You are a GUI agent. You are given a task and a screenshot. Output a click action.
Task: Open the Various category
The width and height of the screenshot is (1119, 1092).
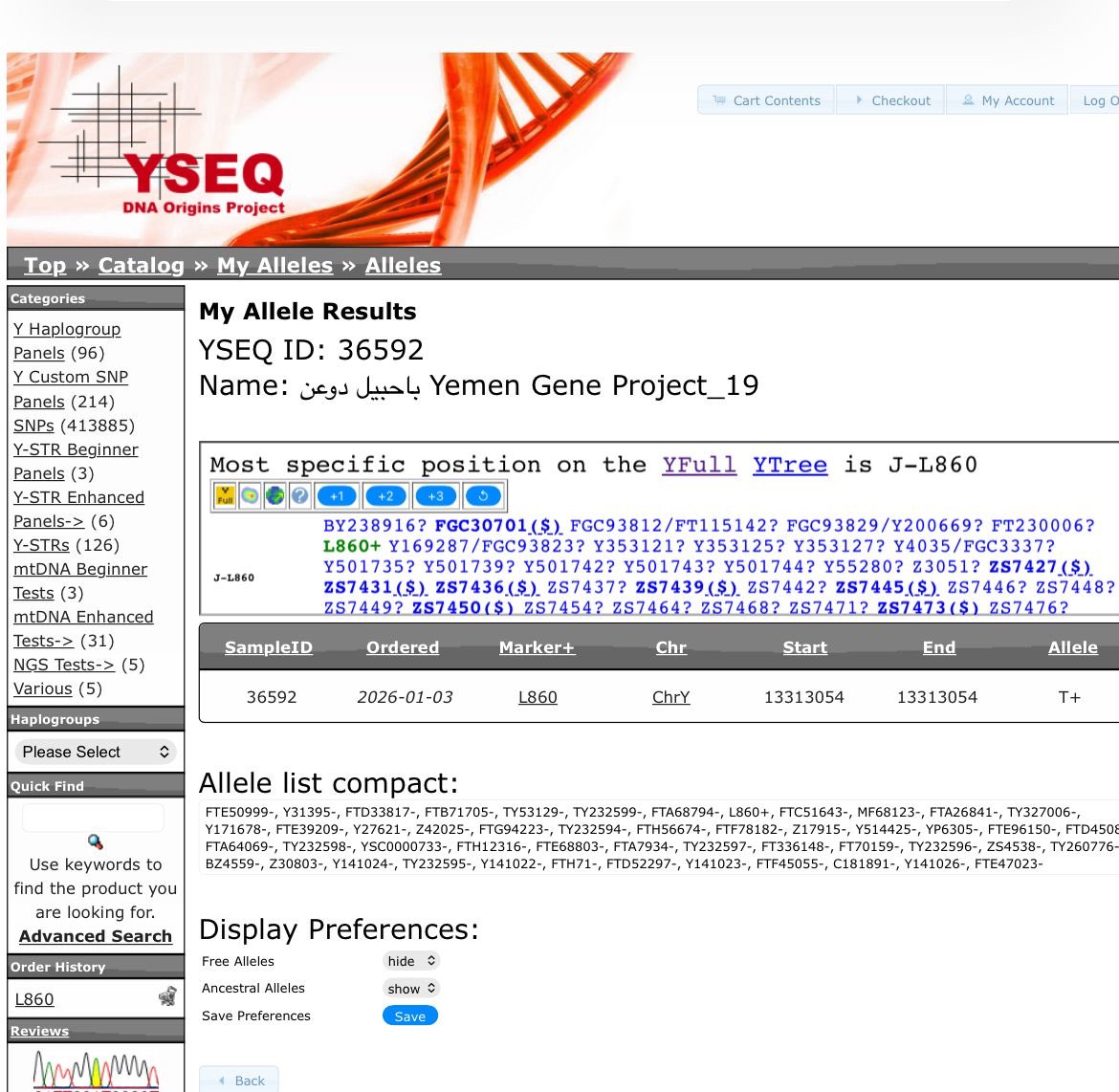tap(43, 688)
